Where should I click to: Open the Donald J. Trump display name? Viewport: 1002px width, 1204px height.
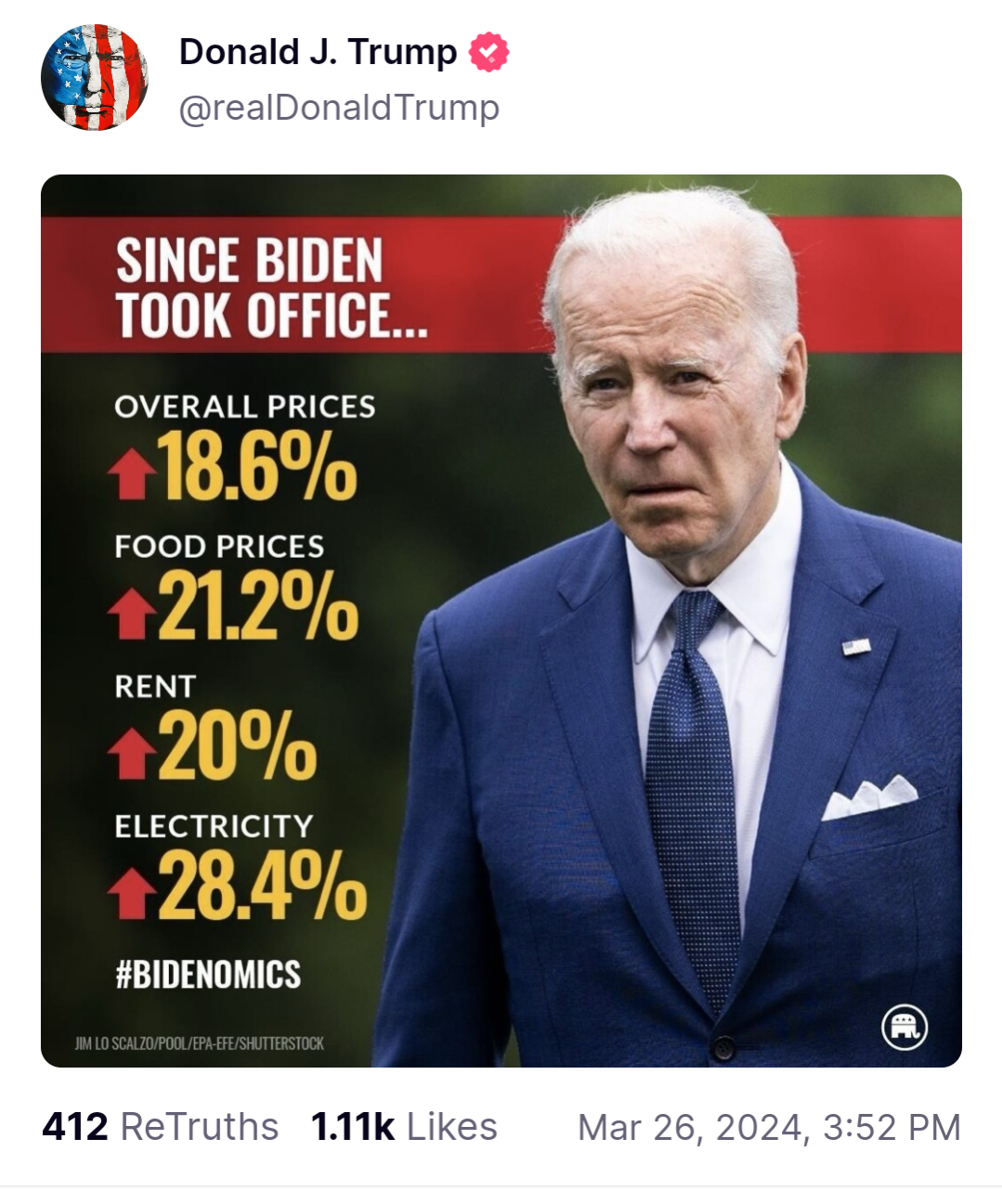pos(318,52)
